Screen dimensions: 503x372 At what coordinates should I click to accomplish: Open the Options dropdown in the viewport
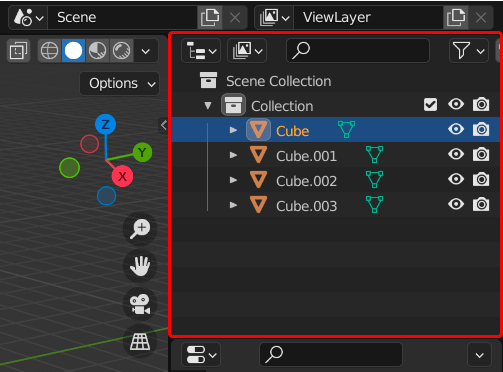click(x=119, y=84)
